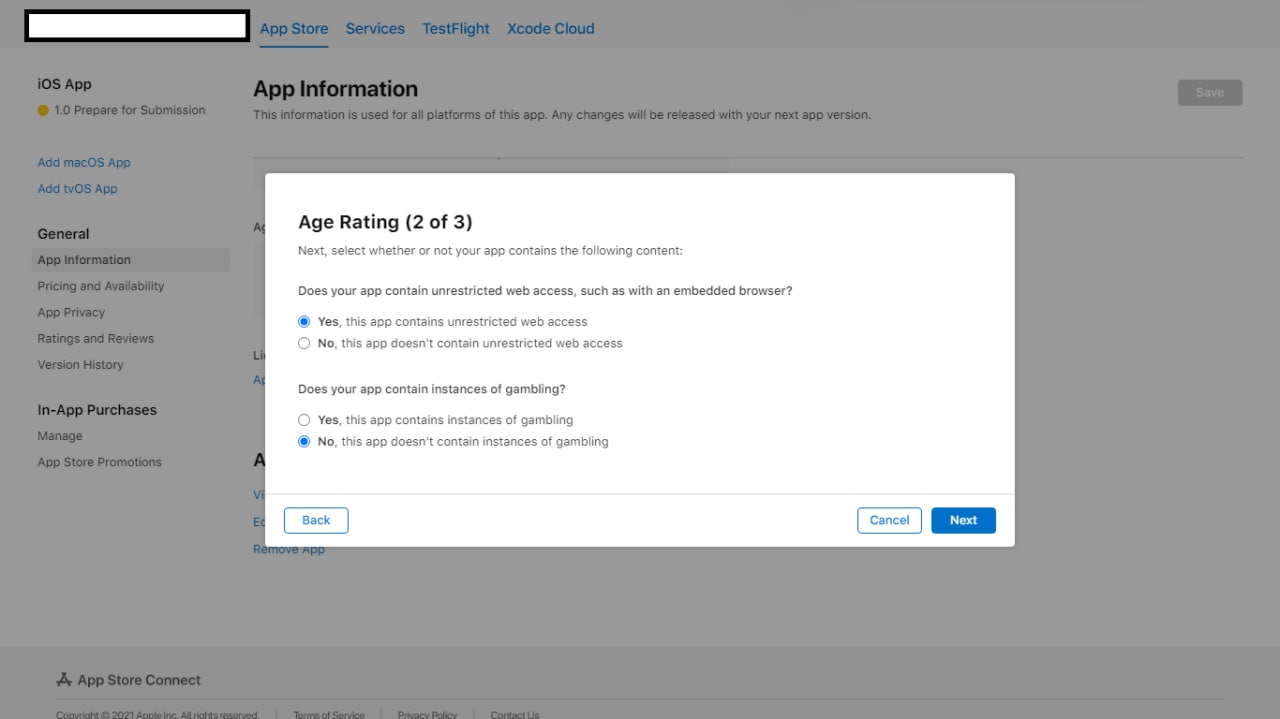Open Manage under In-App Purchases
Viewport: 1280px width, 719px height.
click(60, 436)
